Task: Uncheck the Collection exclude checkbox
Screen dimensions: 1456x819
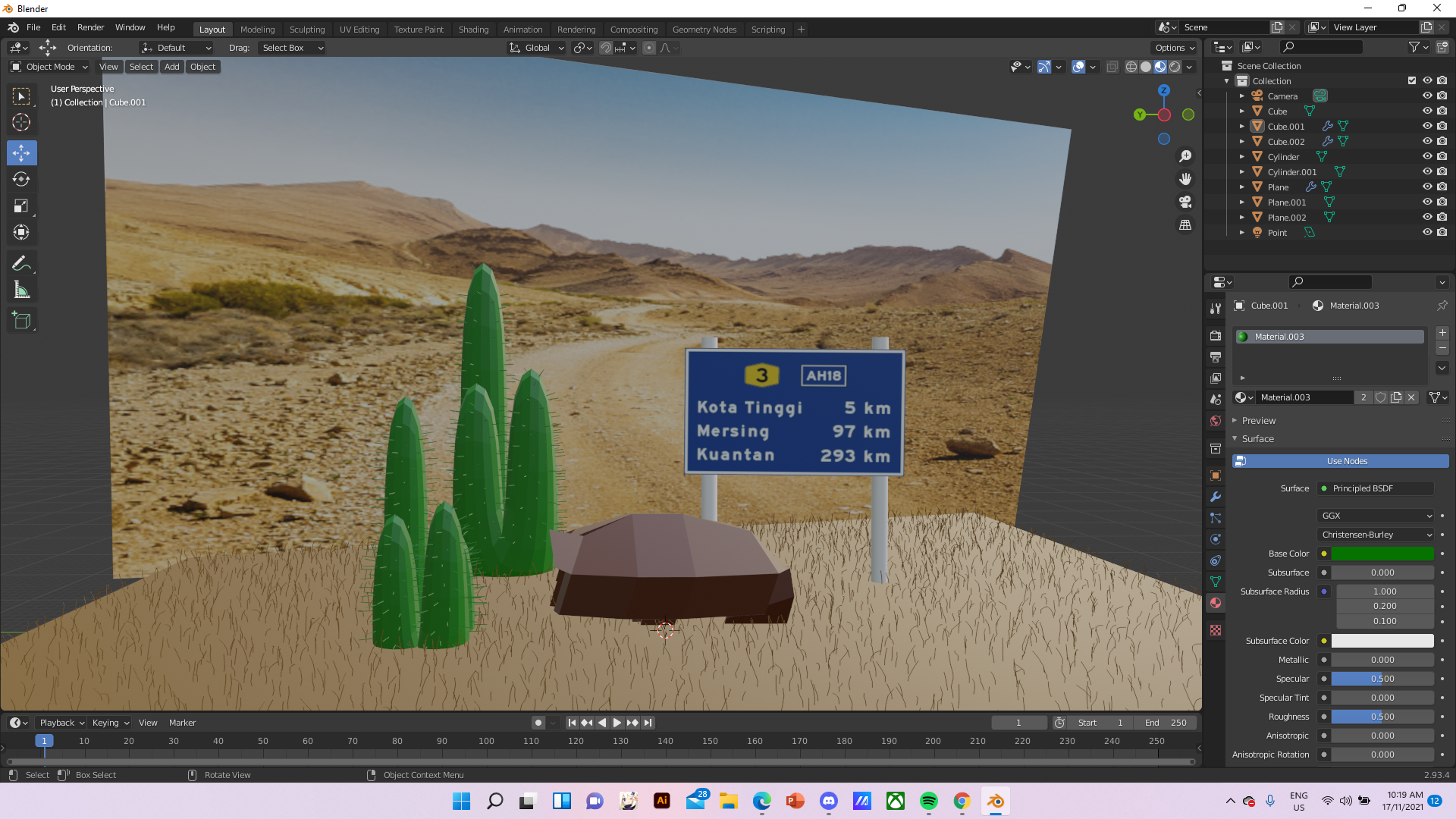Action: (1411, 80)
